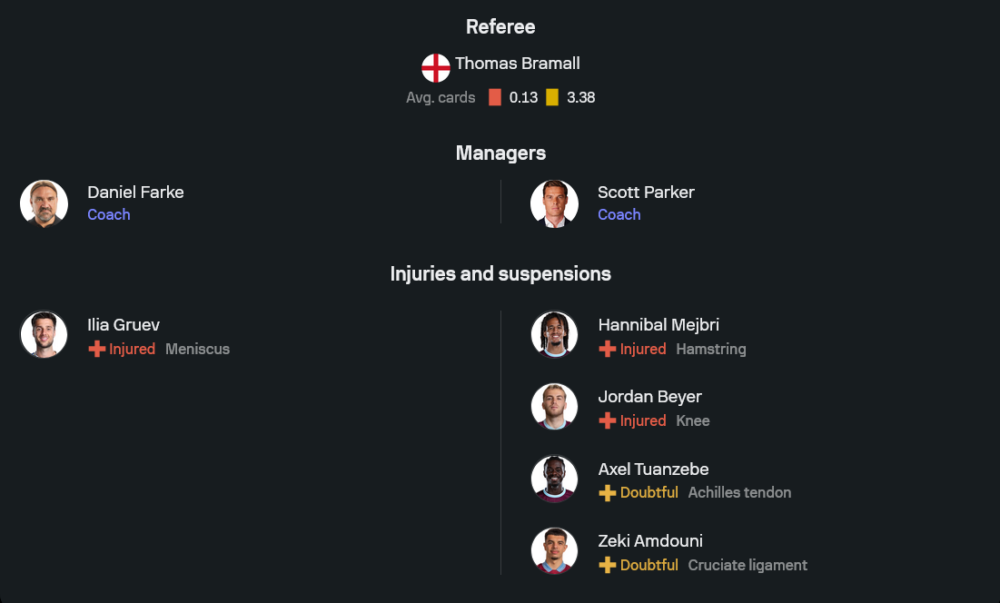
Task: Click the red injured cross for Ilia Gruev
Action: [x=97, y=349]
